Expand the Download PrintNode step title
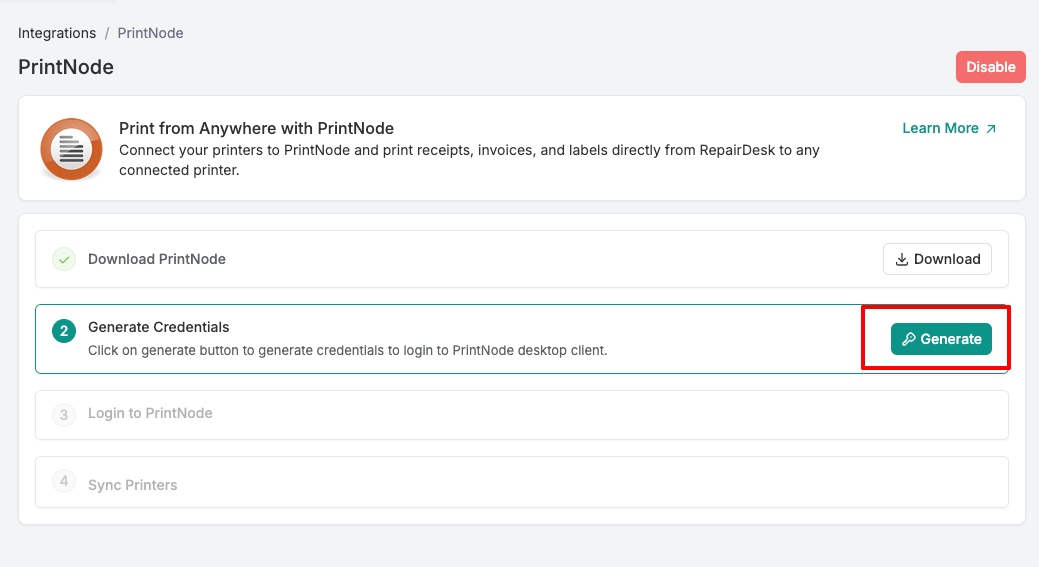 tap(157, 259)
